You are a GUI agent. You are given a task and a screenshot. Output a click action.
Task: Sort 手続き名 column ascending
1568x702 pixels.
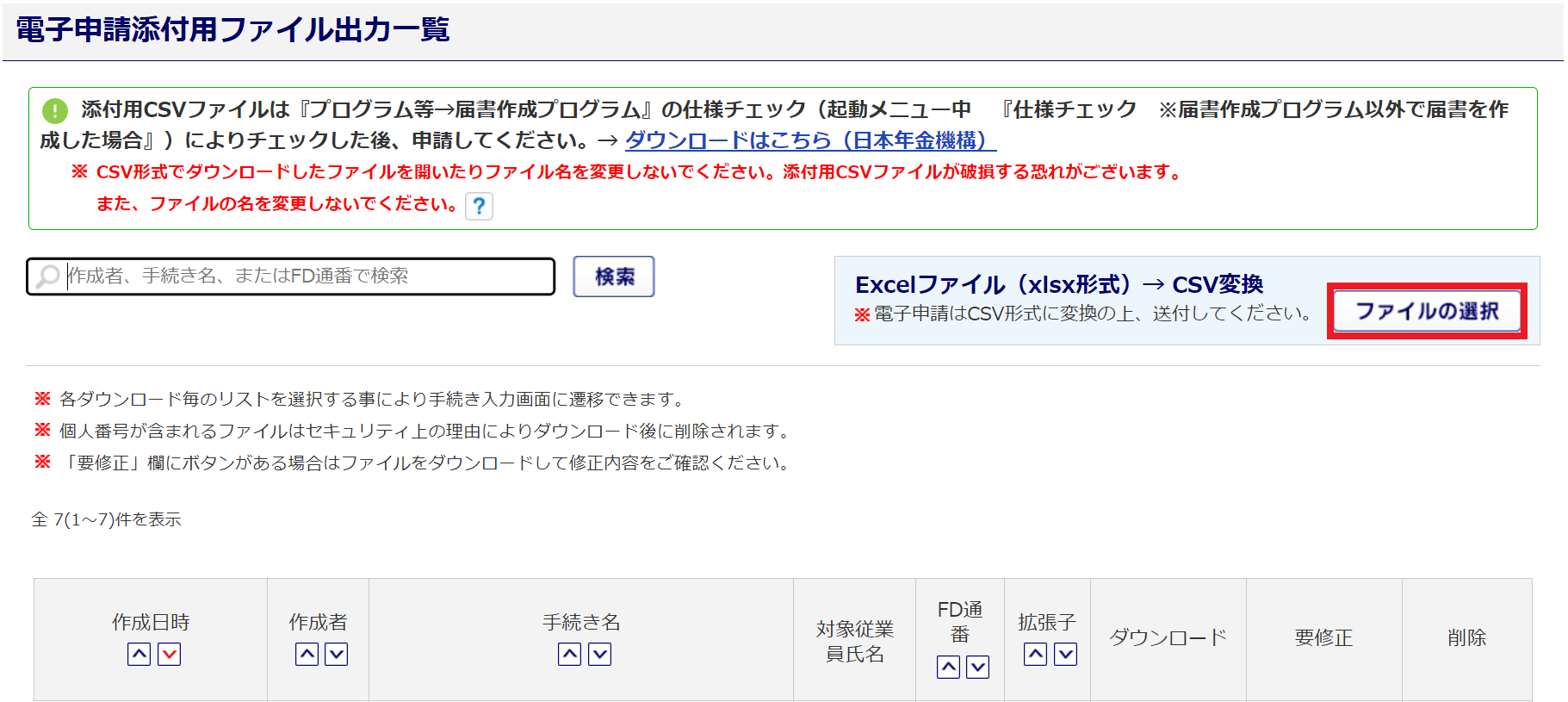(x=569, y=655)
